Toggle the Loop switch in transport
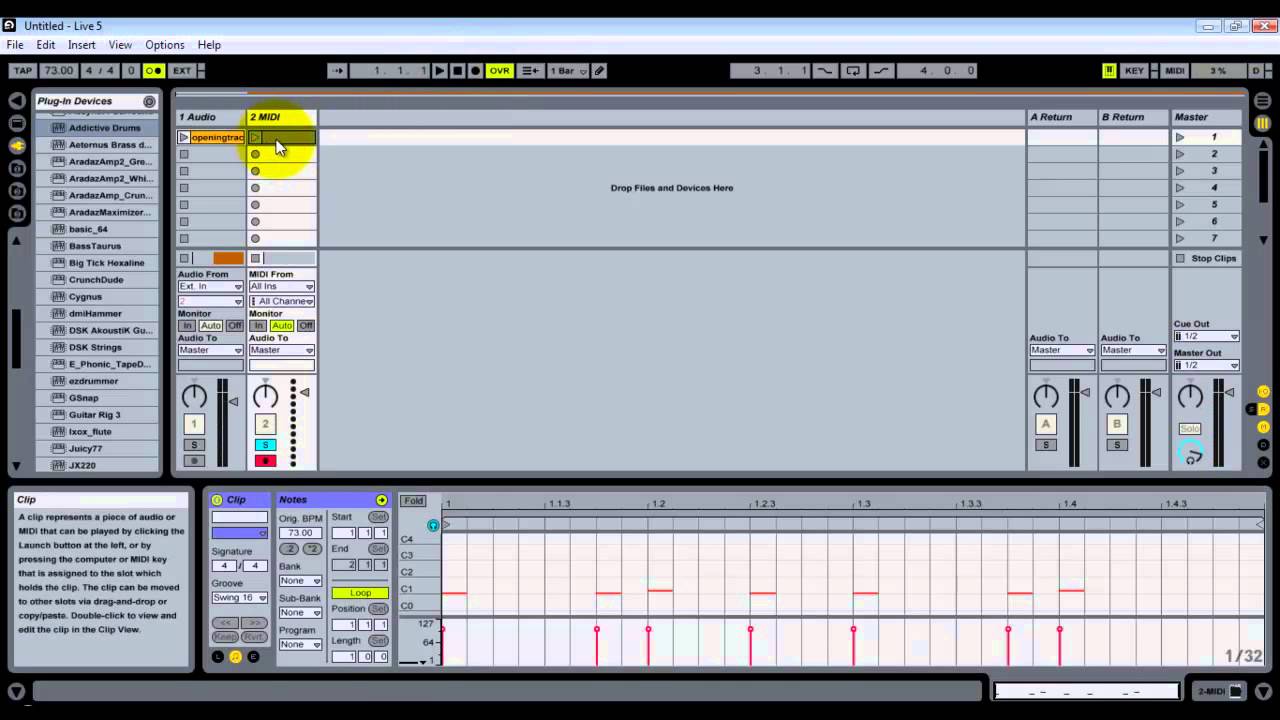 pos(853,71)
